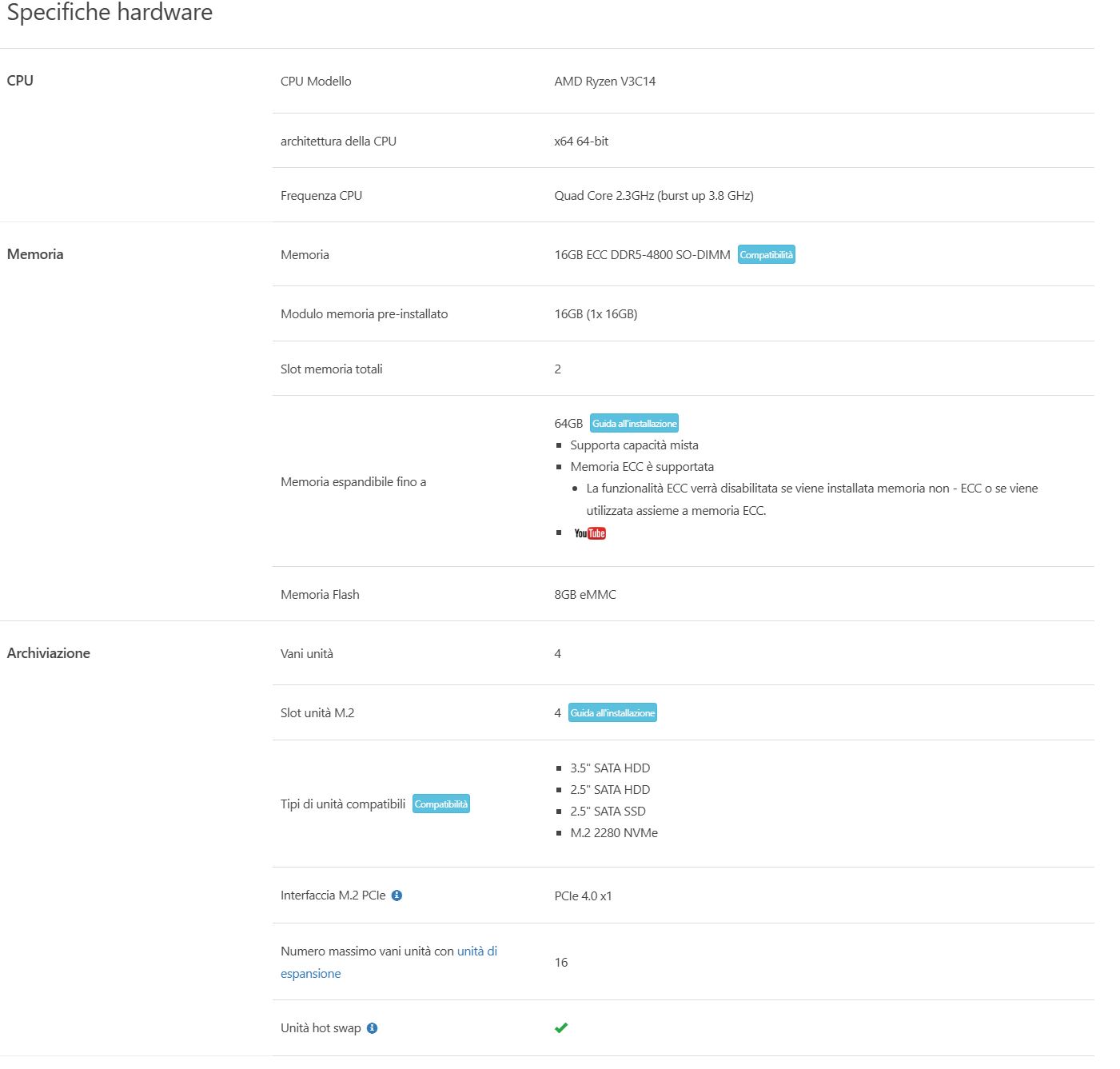Click the 8GB eMMC flash value
This screenshot has height=1069, width=1120.
pyautogui.click(x=585, y=595)
